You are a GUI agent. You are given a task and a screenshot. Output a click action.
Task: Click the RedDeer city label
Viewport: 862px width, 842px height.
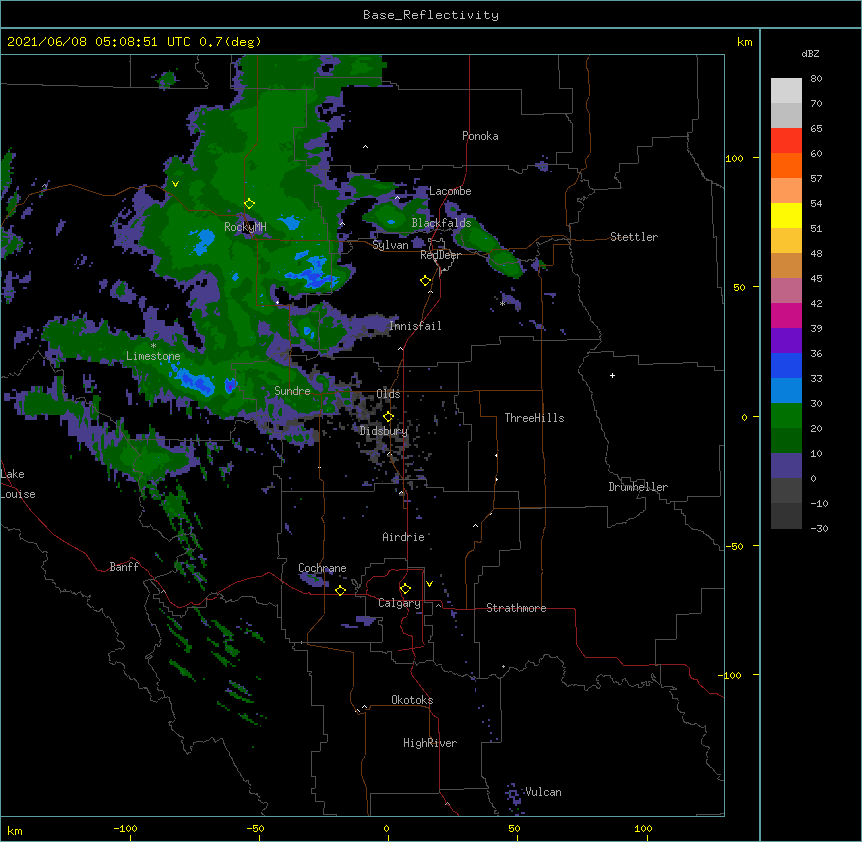pos(440,255)
